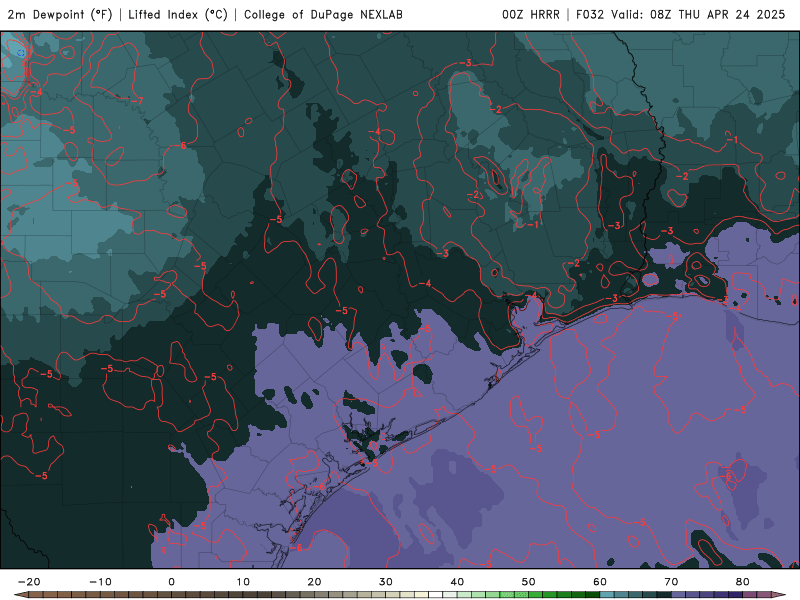The width and height of the screenshot is (800, 600).
Task: Click the 'F032' forecast hour text
Action: coord(590,15)
